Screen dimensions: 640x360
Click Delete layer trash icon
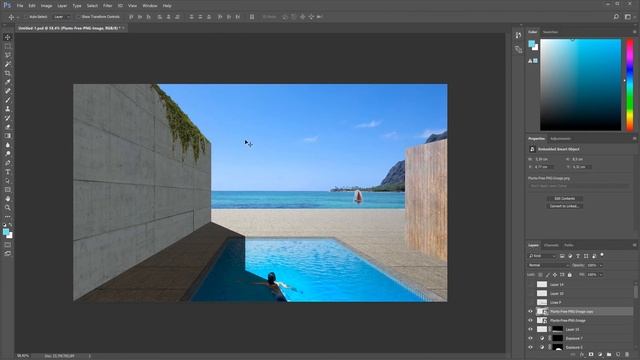click(627, 355)
